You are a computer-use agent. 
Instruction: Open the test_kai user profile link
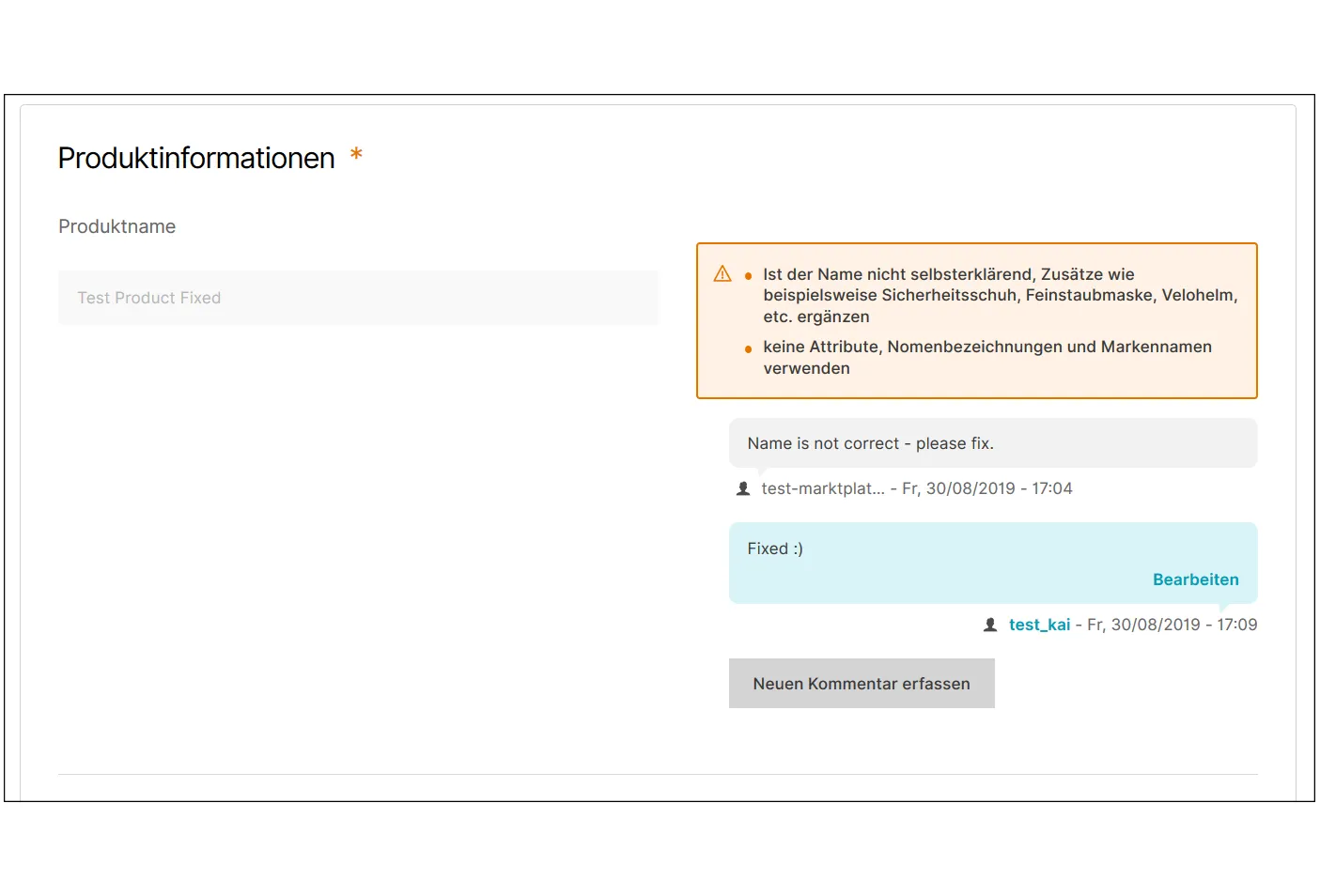1039,625
